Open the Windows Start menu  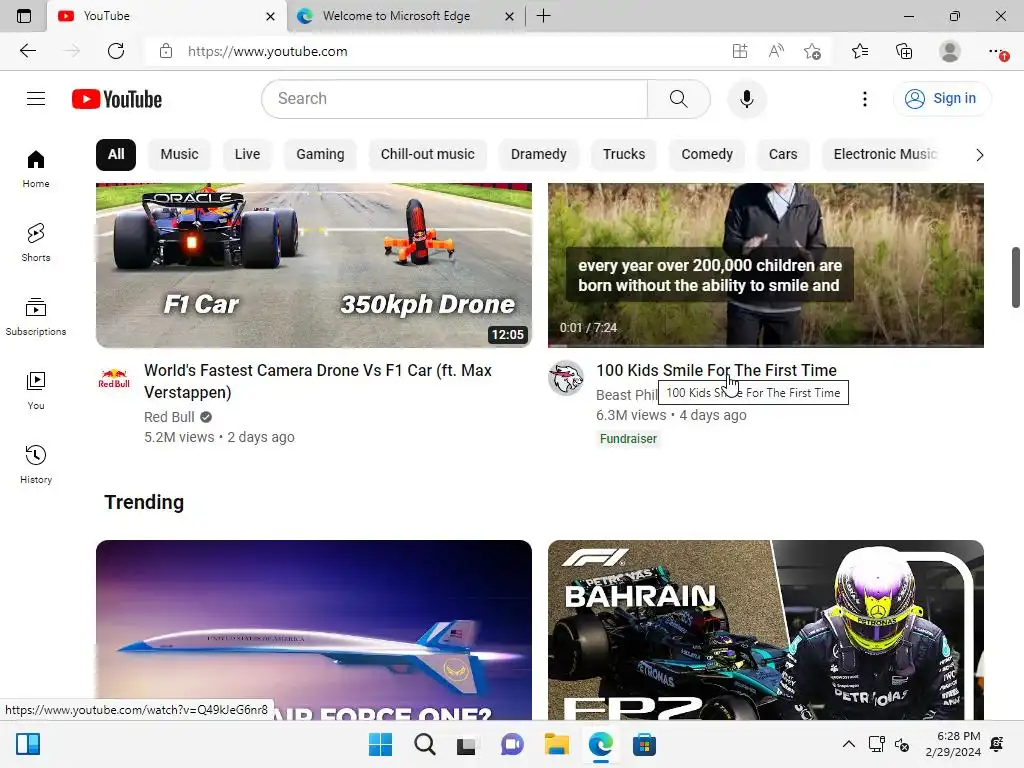coord(380,744)
